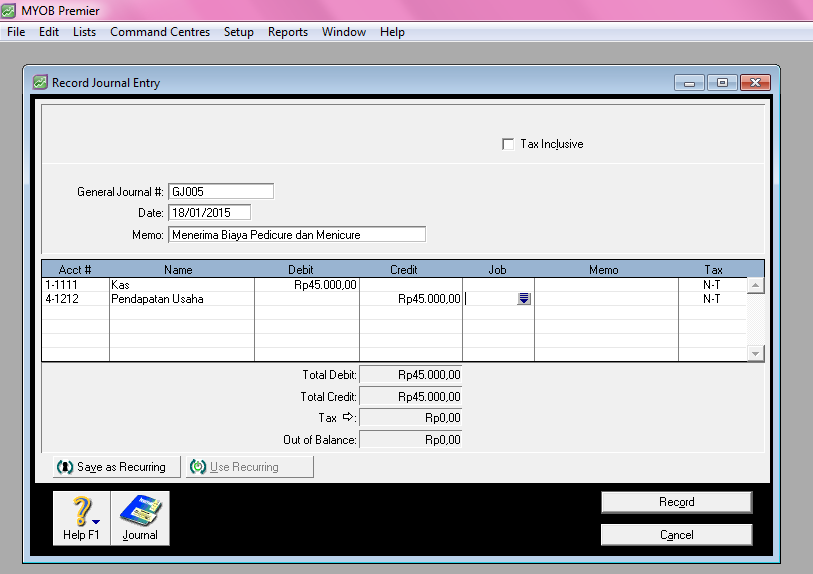Click journal table scroll up arrow
The width and height of the screenshot is (813, 574).
tap(755, 285)
